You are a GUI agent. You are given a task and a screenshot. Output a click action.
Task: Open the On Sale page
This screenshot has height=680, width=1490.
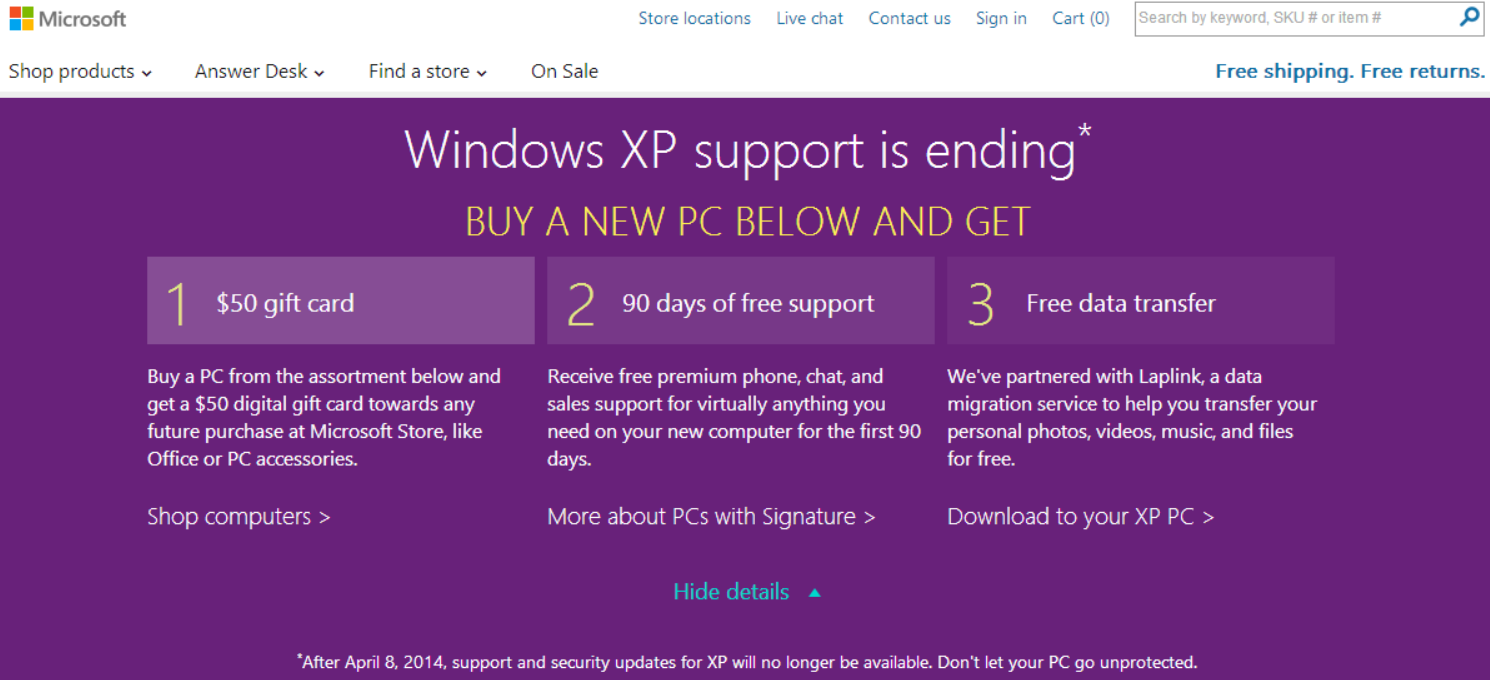(x=565, y=71)
